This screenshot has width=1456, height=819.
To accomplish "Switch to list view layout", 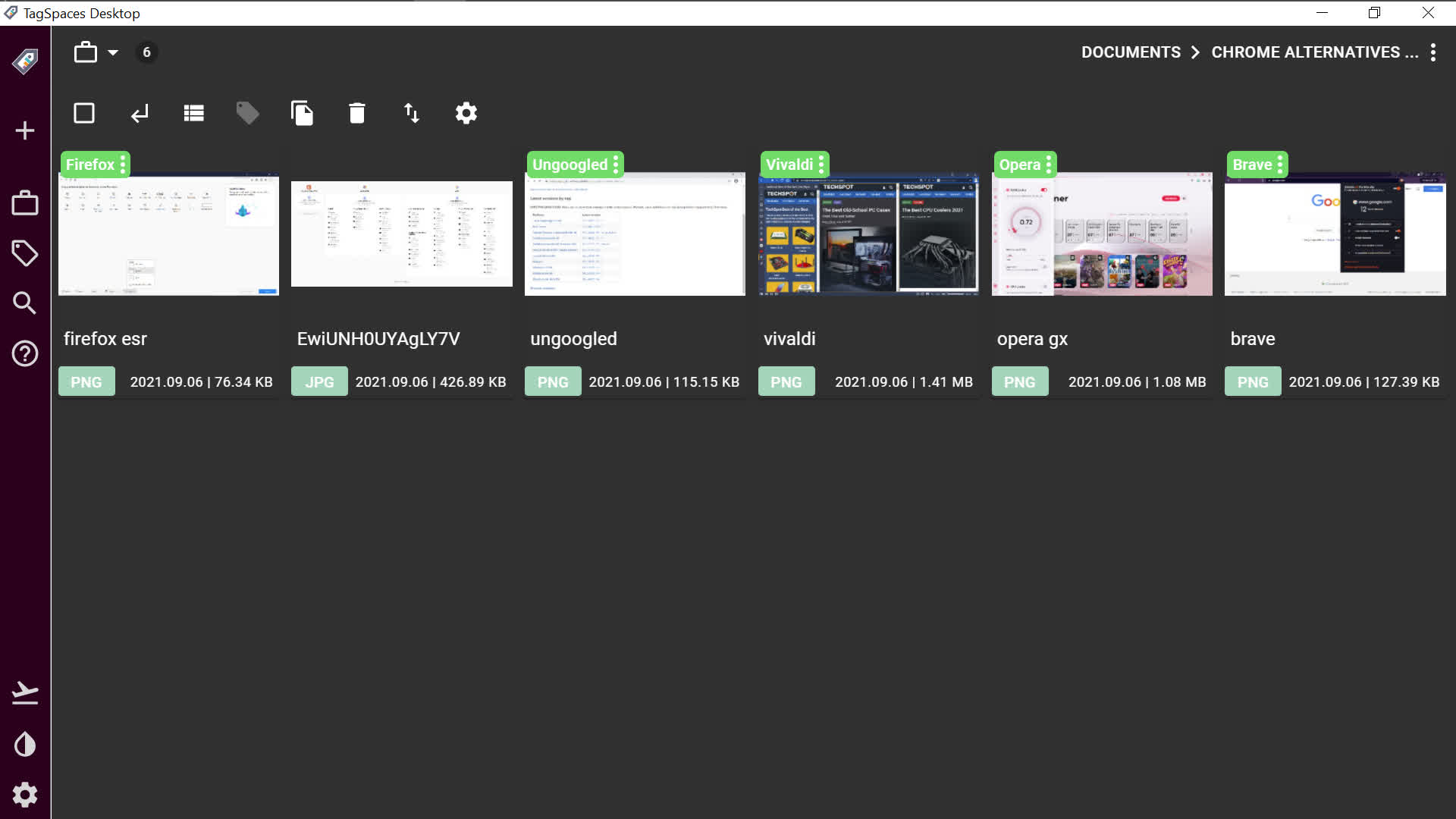I will tap(193, 114).
